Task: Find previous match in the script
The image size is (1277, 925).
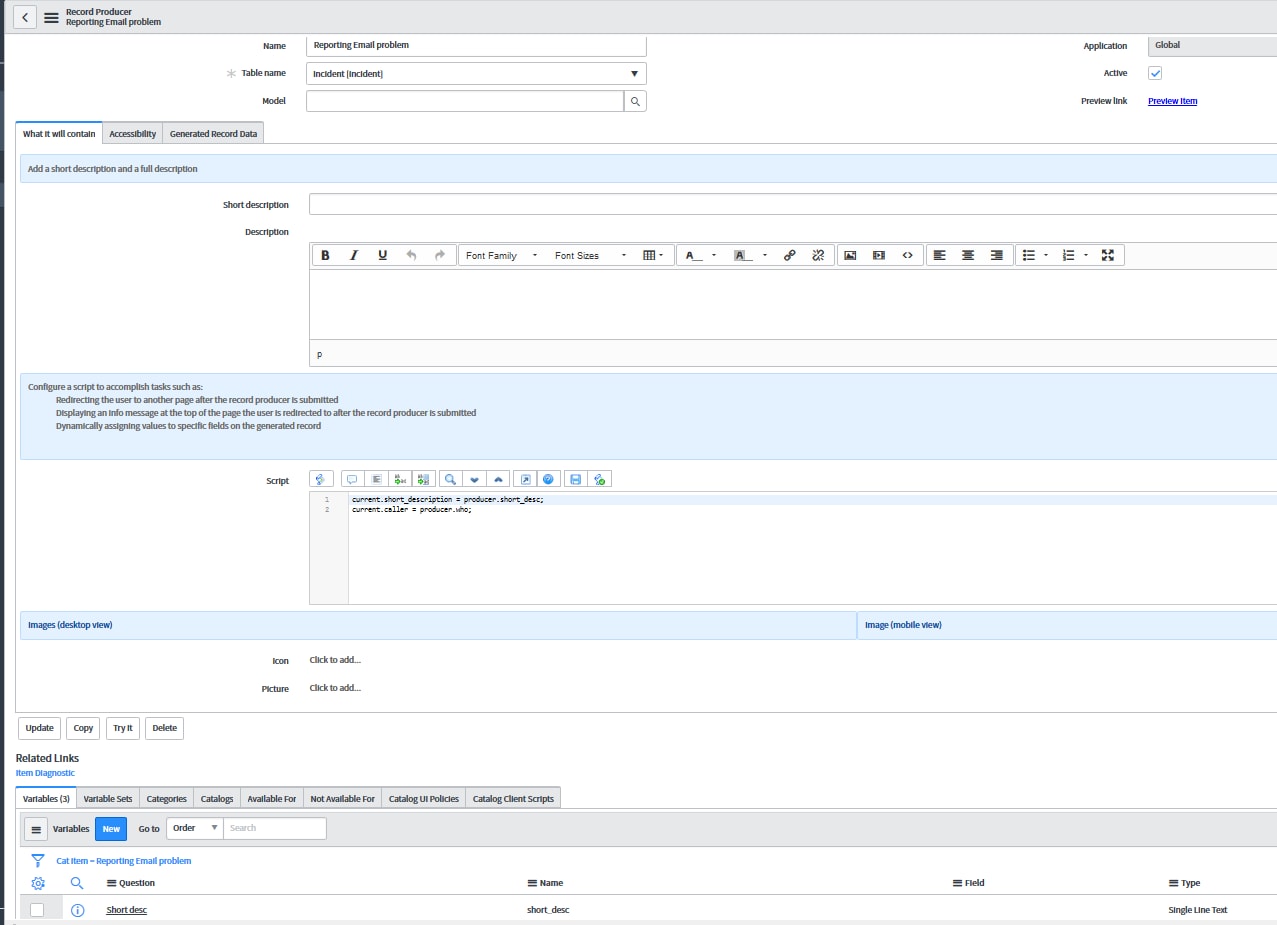Action: 498,479
